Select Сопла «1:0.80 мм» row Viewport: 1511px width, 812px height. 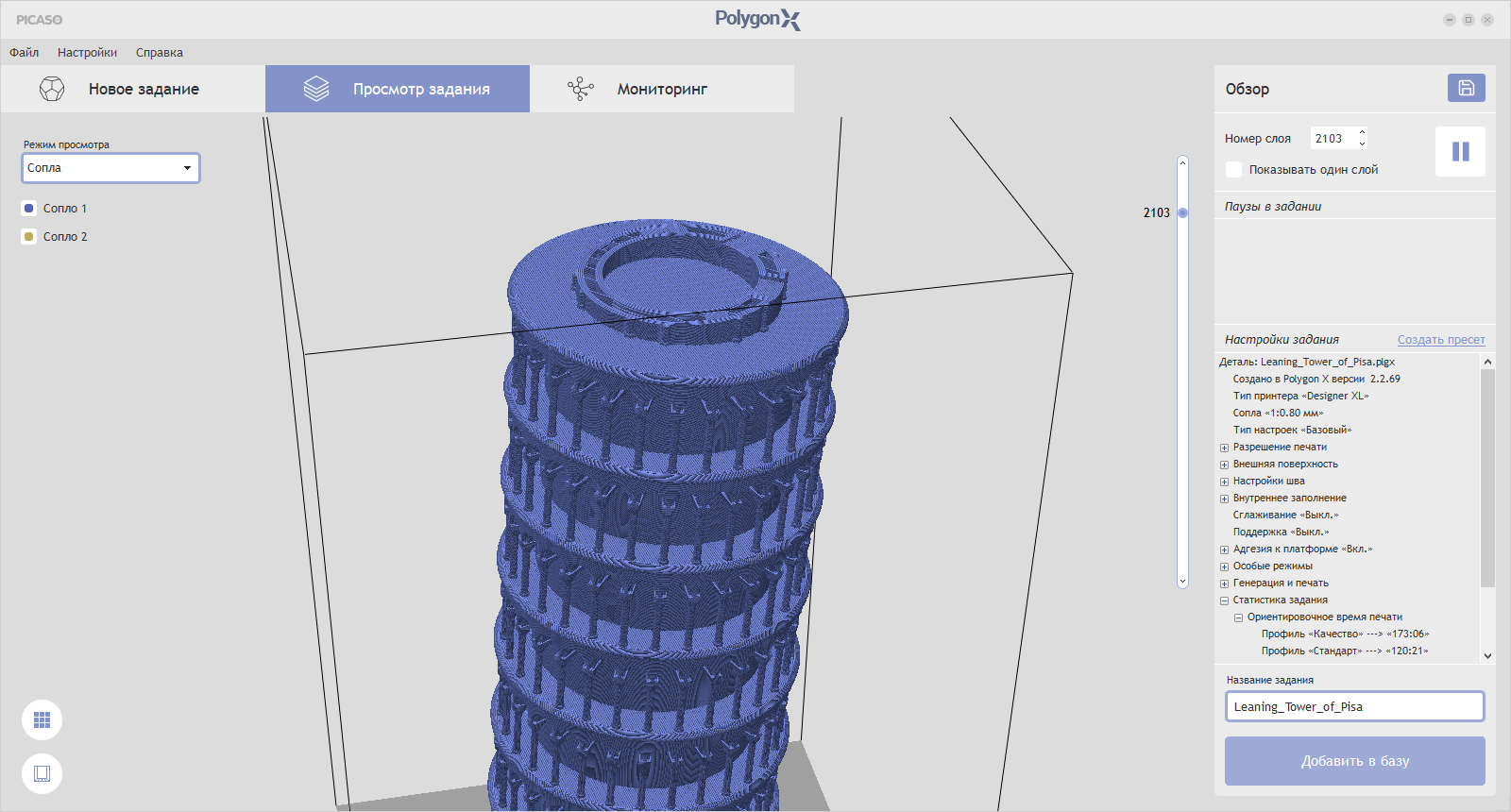click(1278, 413)
